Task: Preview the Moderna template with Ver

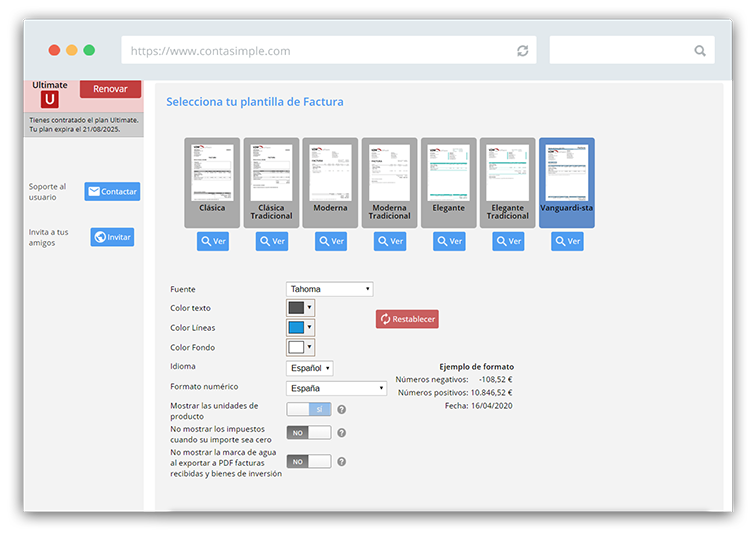Action: [331, 241]
